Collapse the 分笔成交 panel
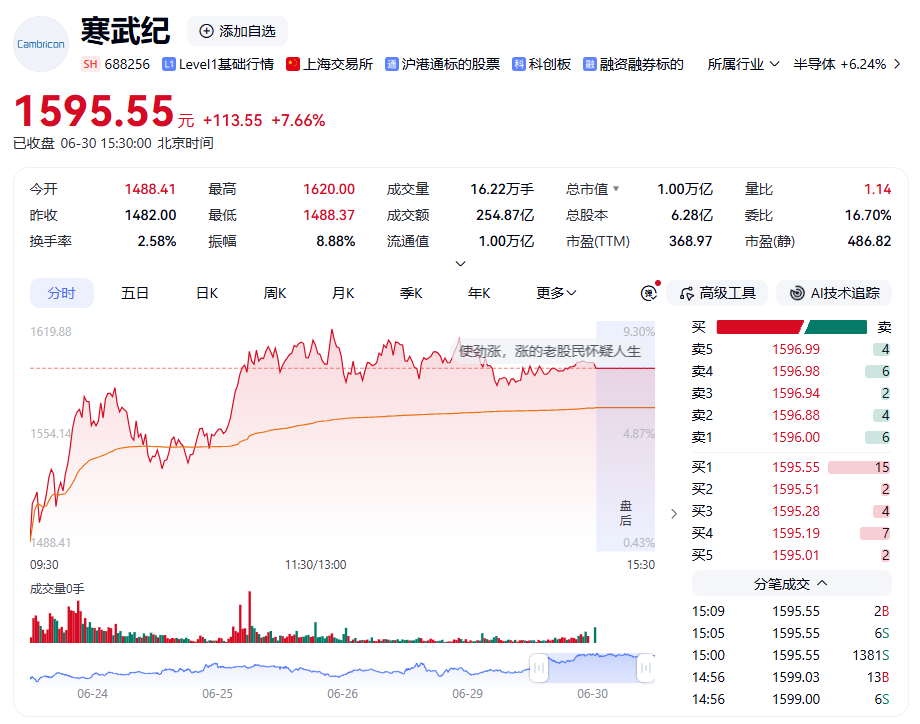920x724 pixels. pos(792,584)
